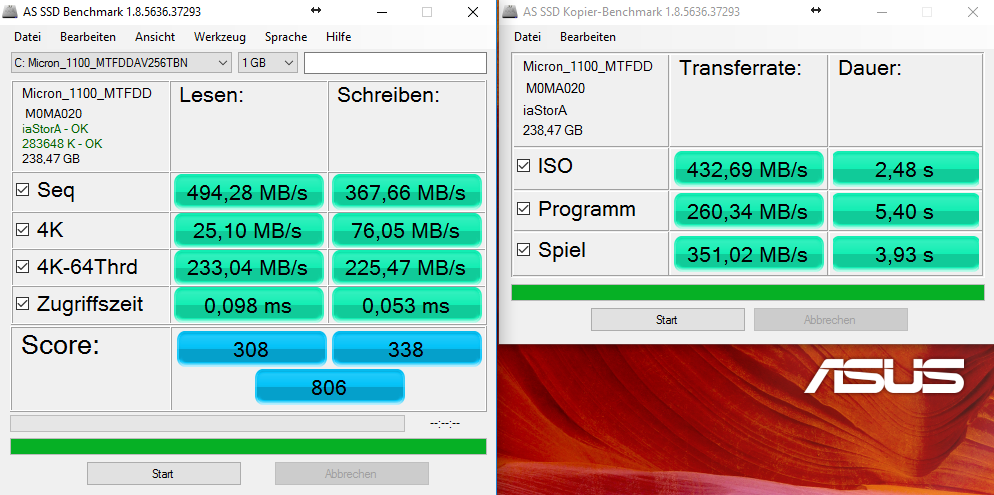
Task: Click the Score: label
Action: 61,346
